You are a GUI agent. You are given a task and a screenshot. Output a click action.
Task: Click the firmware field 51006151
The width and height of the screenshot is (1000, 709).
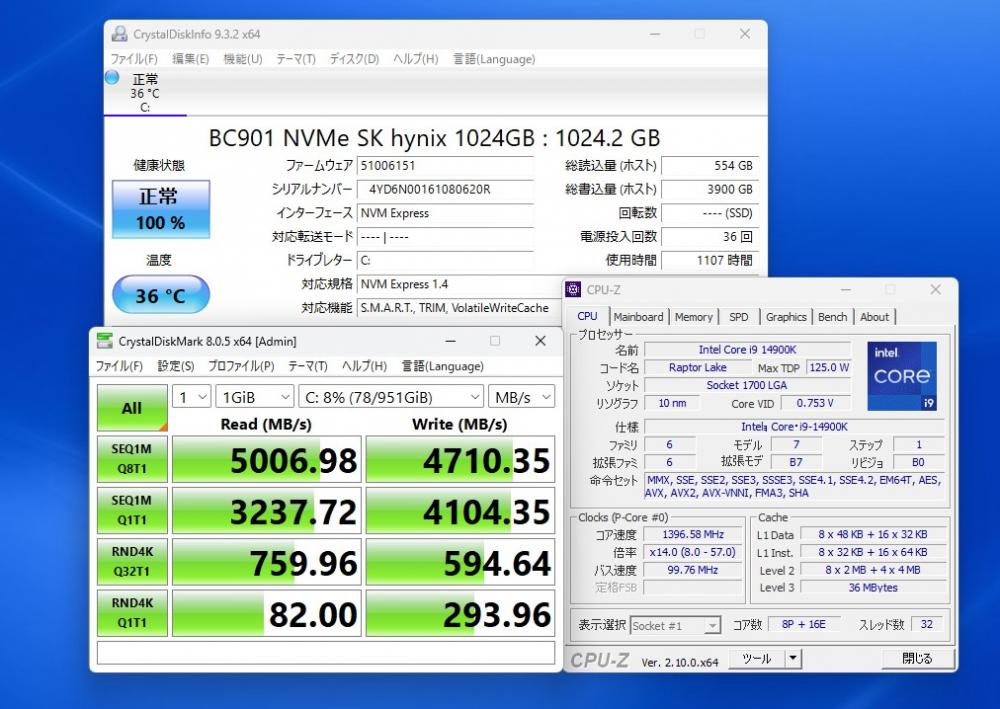[x=445, y=166]
